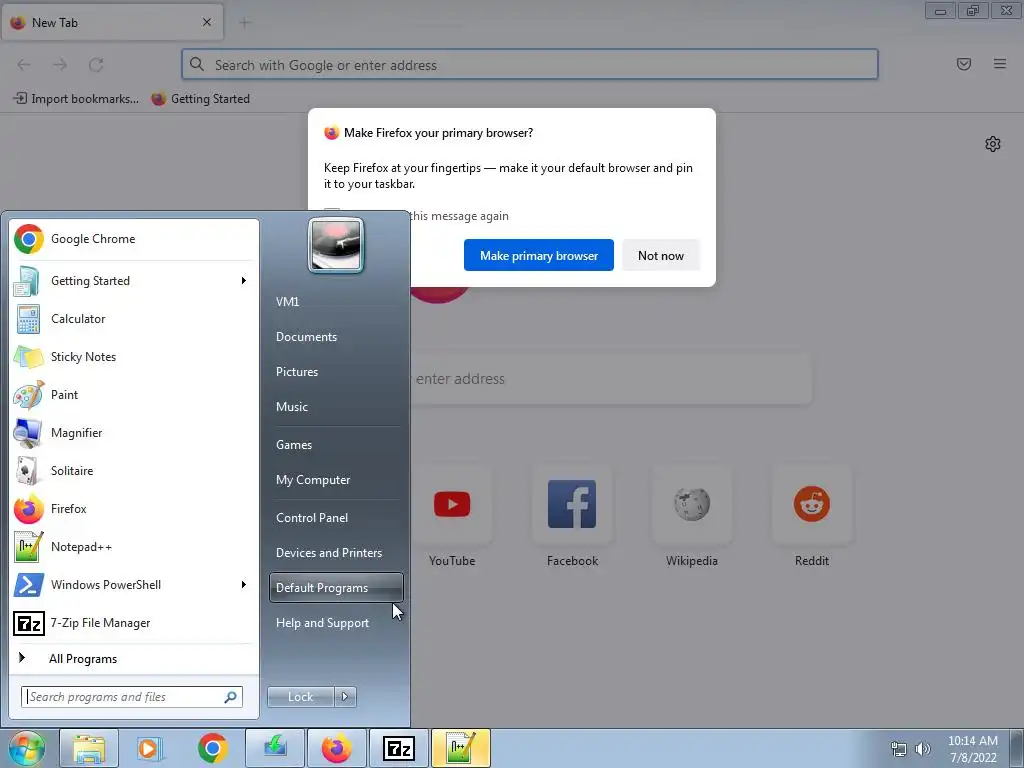Select the New Tab browser tab
The image size is (1024, 768).
[x=112, y=22]
